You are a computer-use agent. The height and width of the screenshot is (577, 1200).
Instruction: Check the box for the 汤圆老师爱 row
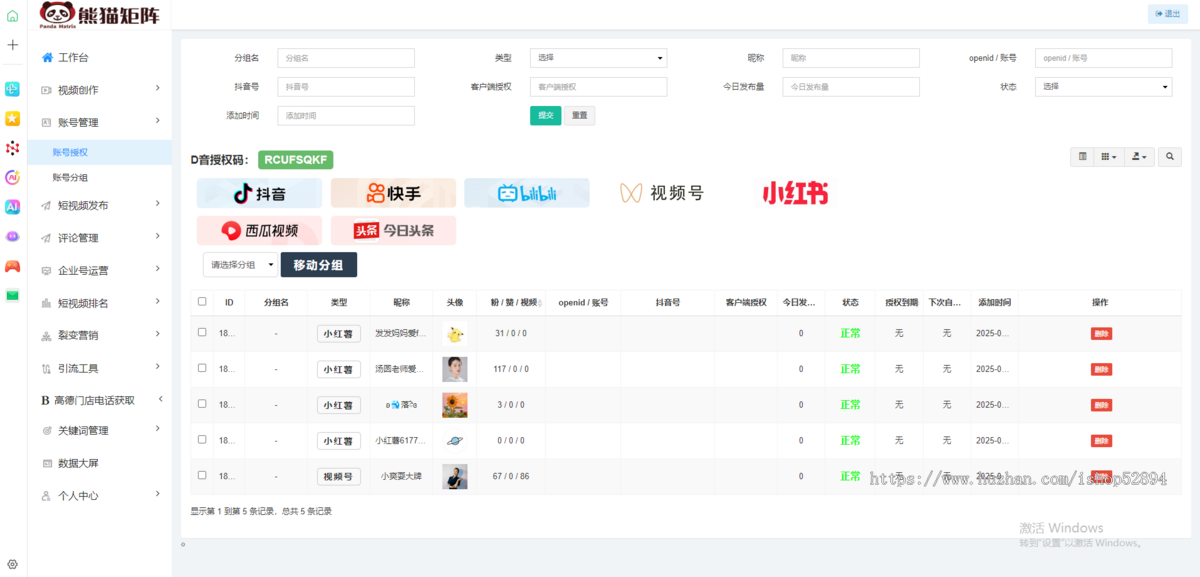point(202,368)
